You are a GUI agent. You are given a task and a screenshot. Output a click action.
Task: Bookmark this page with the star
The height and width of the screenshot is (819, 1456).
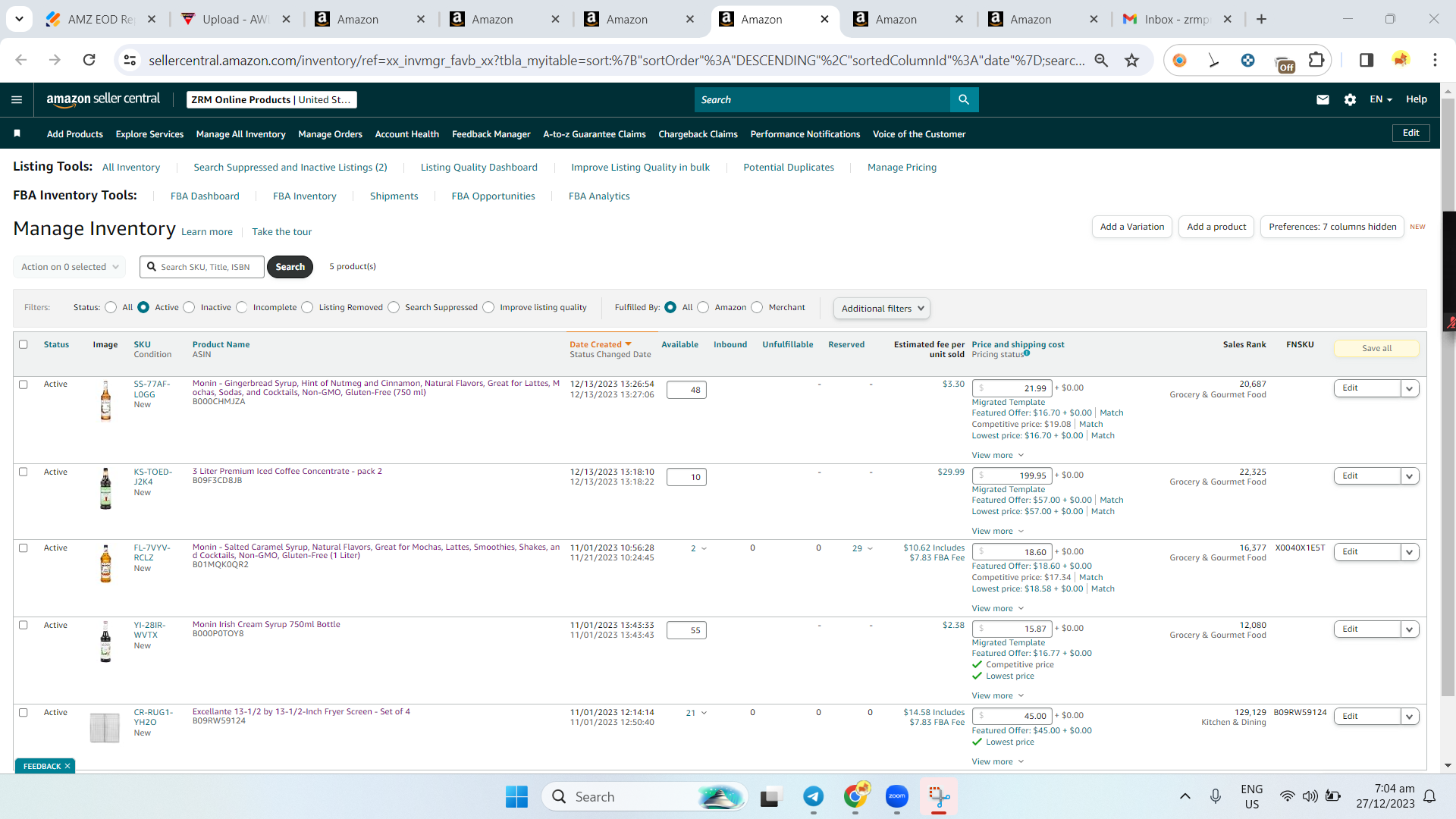pyautogui.click(x=1131, y=60)
